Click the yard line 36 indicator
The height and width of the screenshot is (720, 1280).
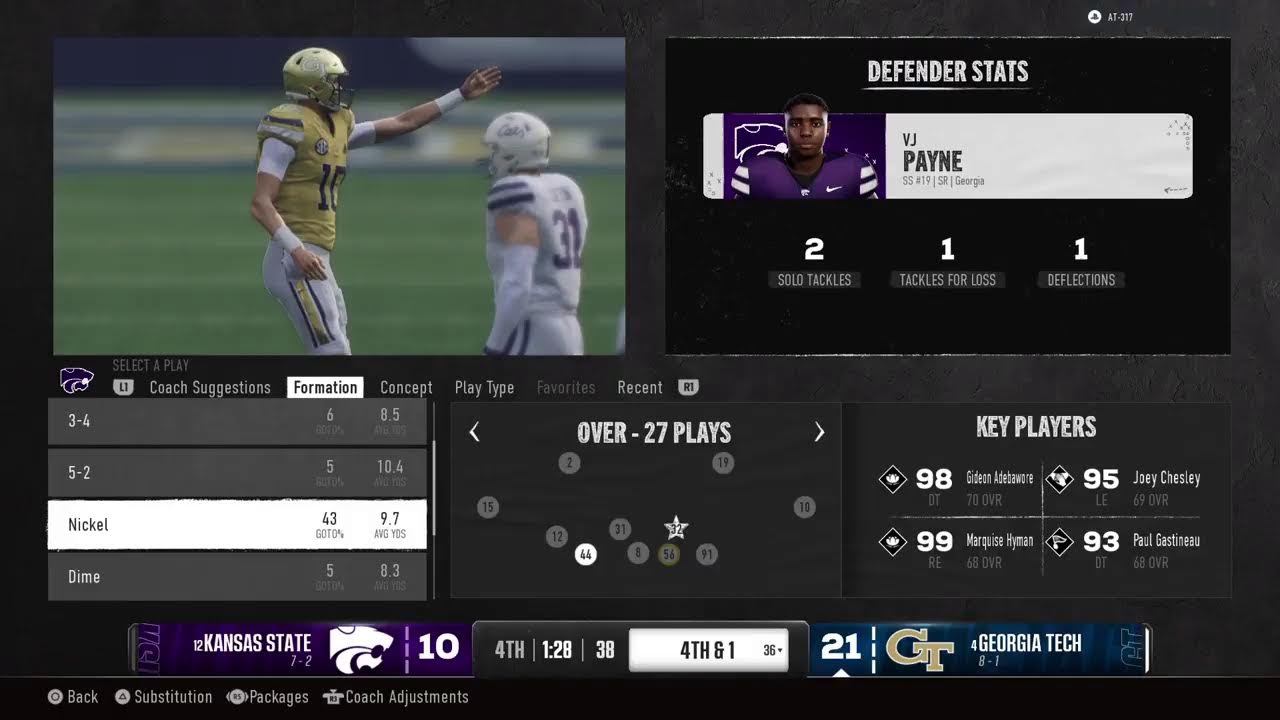click(x=771, y=650)
